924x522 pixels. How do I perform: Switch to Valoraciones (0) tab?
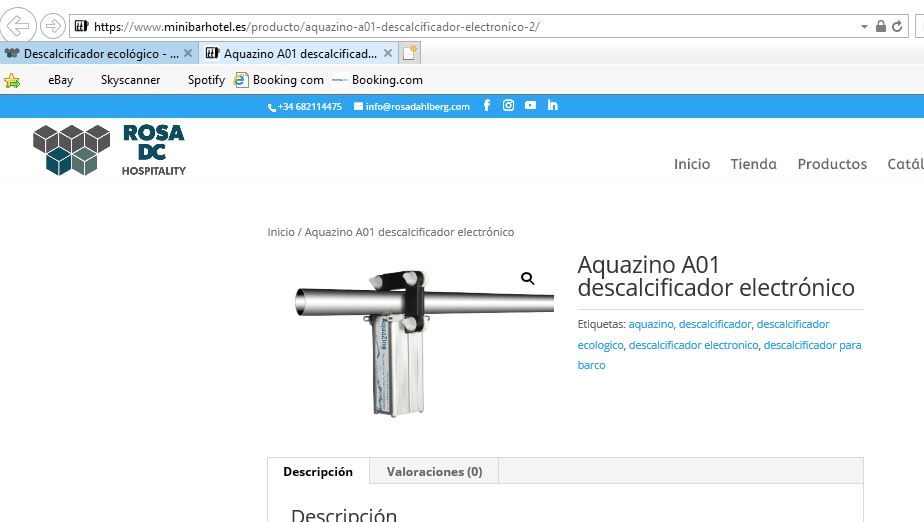(434, 471)
